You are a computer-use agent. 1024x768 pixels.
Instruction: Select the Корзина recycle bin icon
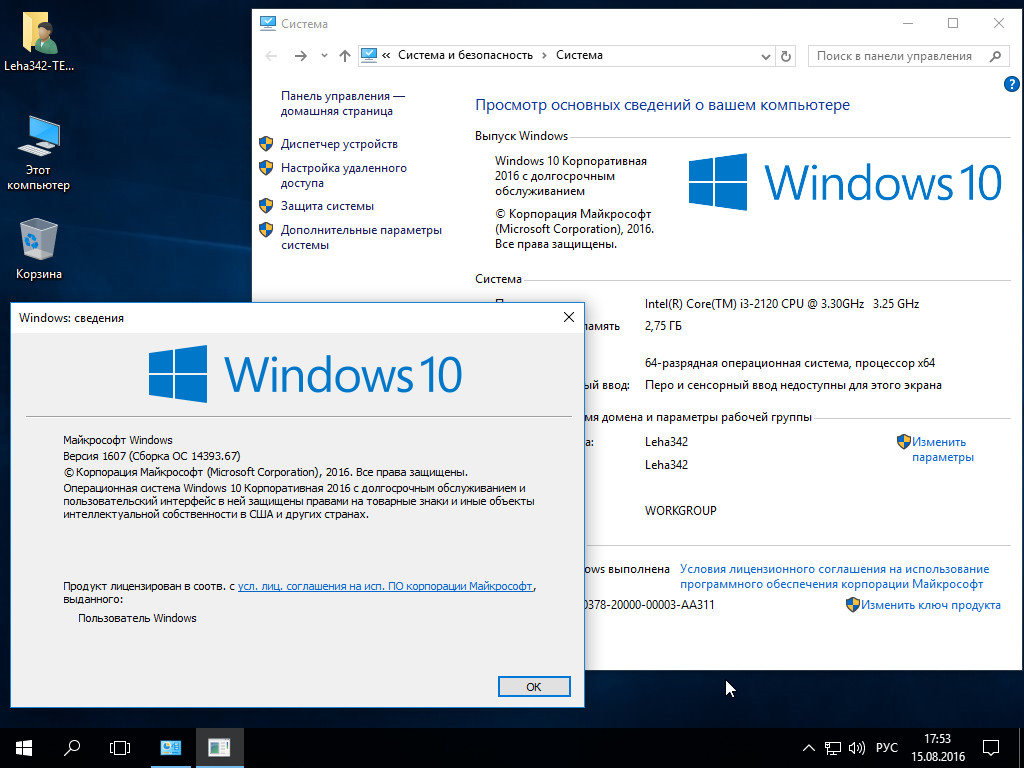[39, 249]
